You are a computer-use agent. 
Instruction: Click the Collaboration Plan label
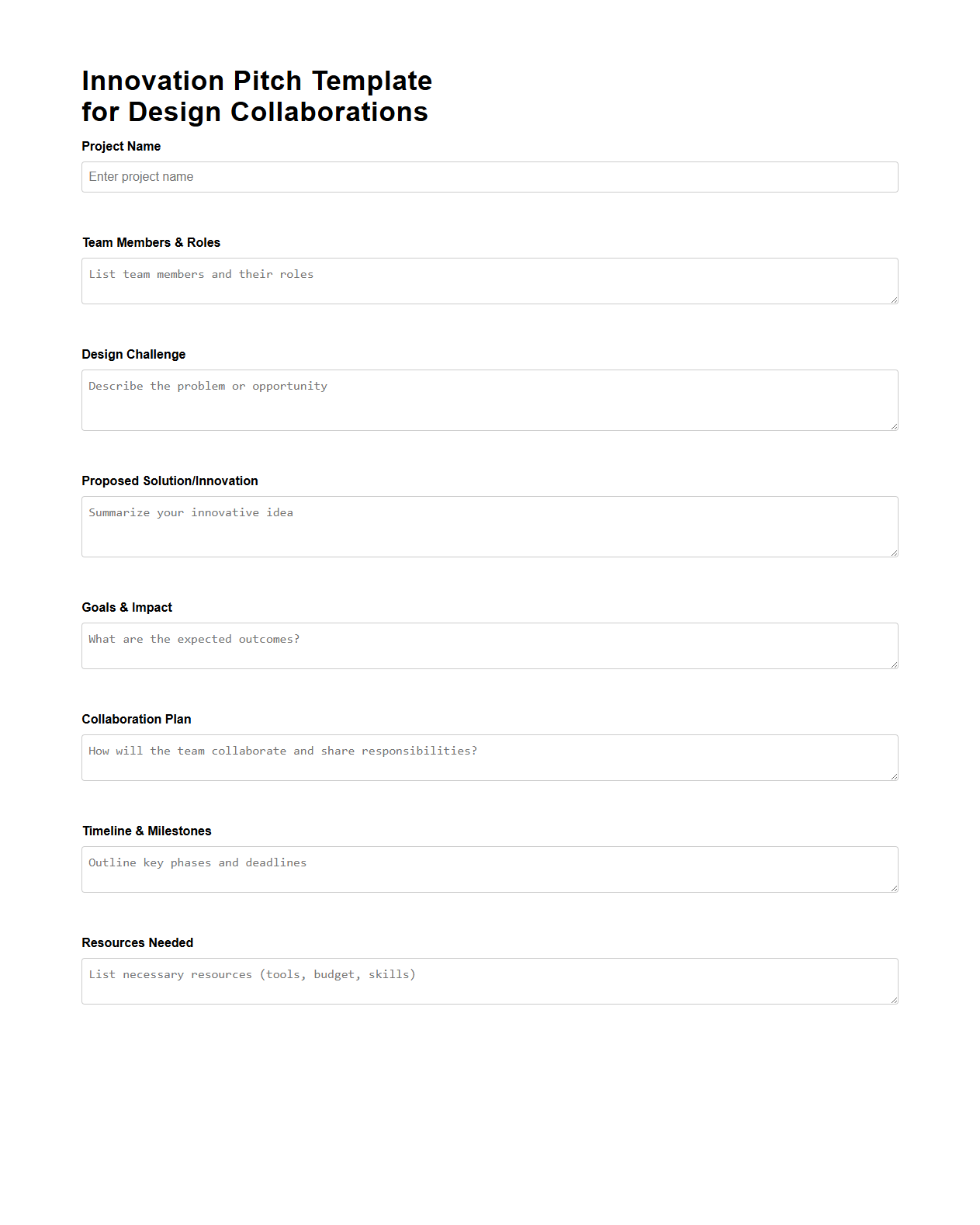click(137, 719)
